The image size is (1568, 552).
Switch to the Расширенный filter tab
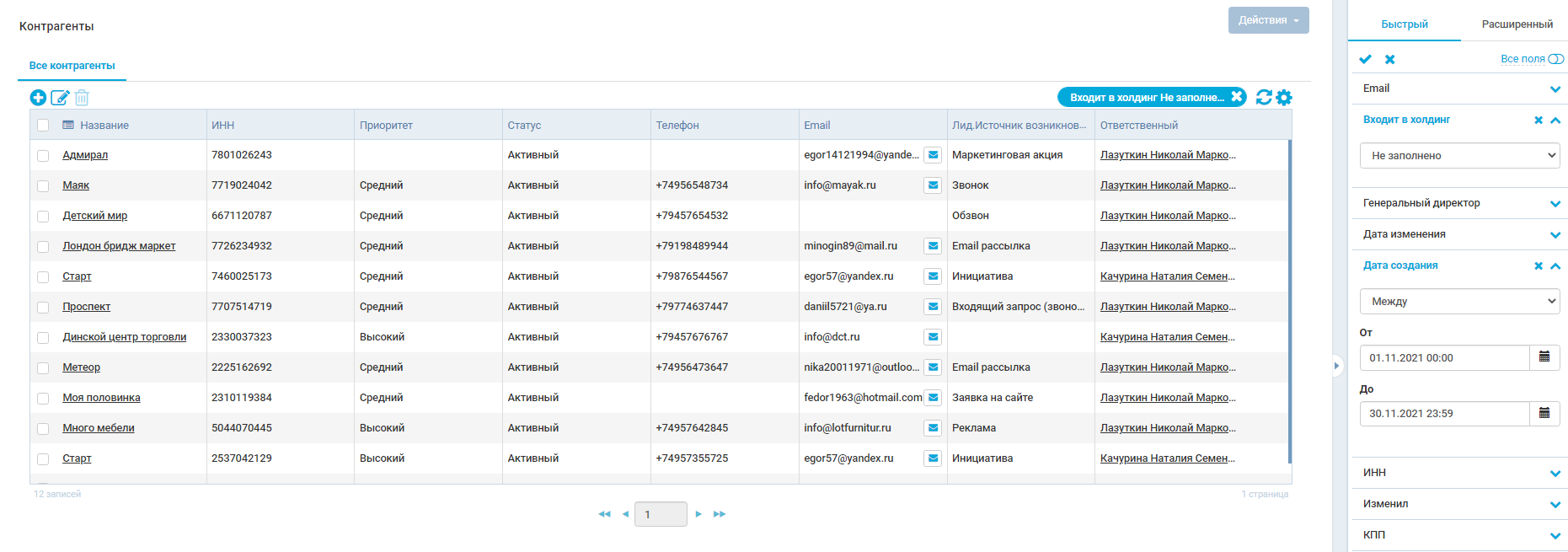point(1517,24)
